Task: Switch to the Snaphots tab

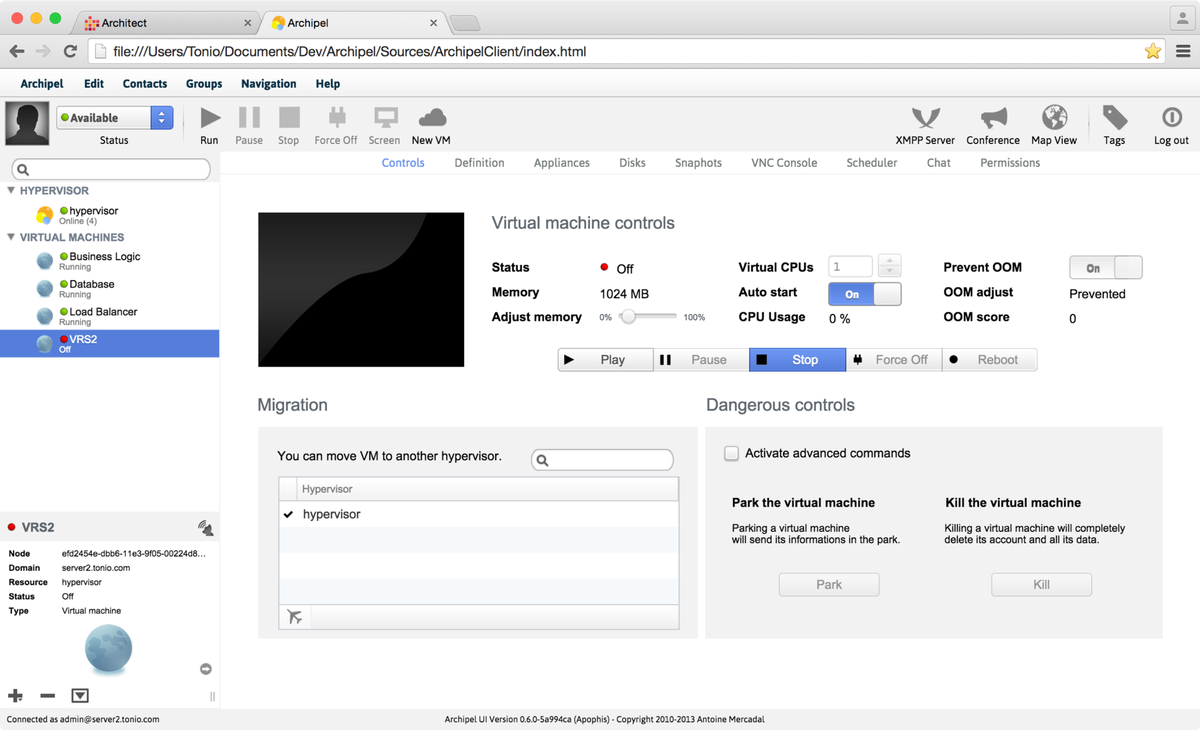Action: [698, 163]
